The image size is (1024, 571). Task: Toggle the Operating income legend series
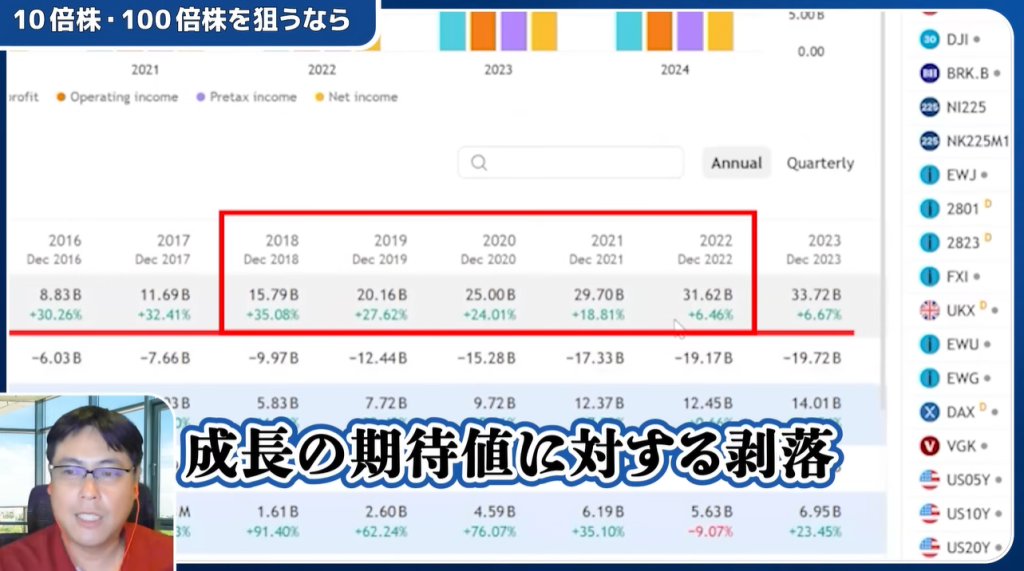click(x=117, y=97)
